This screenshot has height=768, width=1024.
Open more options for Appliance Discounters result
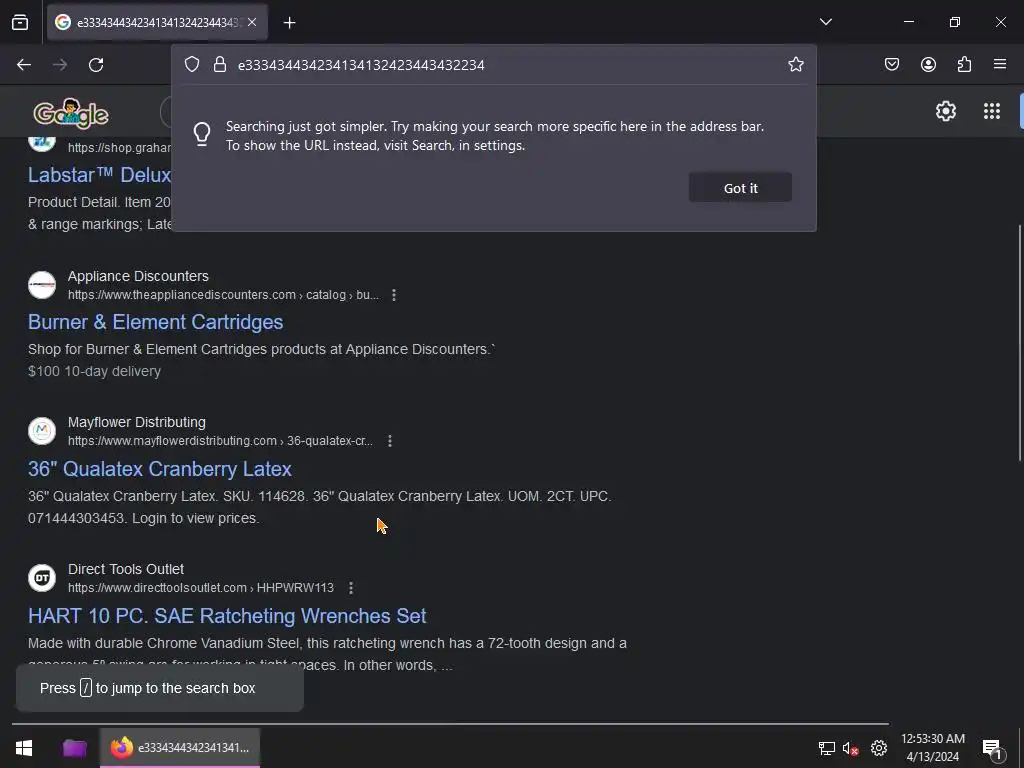tap(394, 295)
